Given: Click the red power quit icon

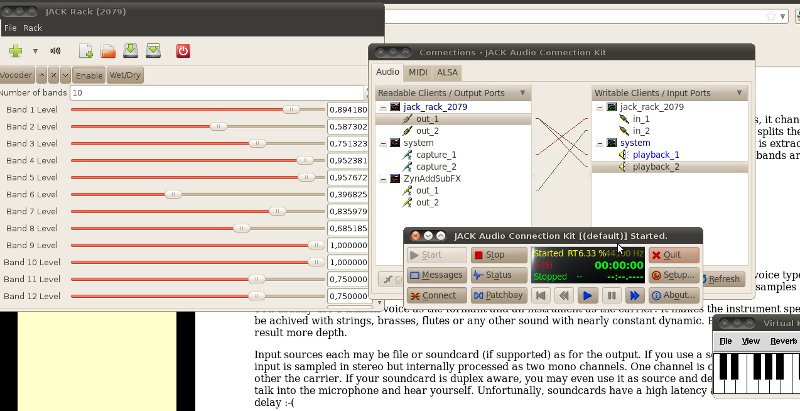Looking at the screenshot, I should coord(183,50).
